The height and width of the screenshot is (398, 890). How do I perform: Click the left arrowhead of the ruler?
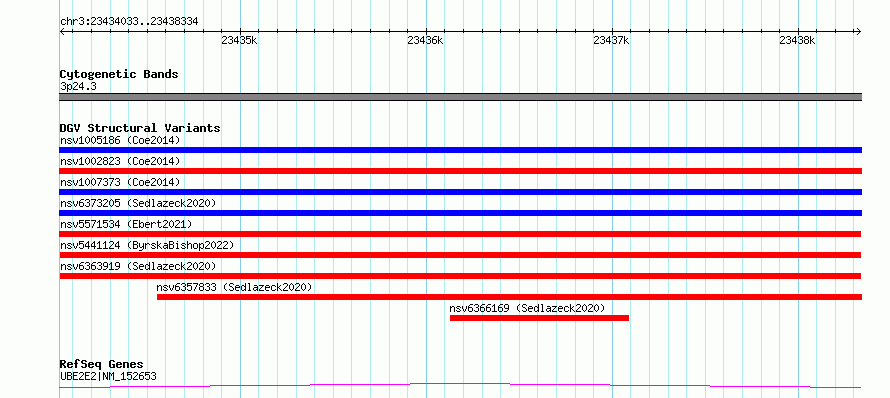[x=62, y=32]
